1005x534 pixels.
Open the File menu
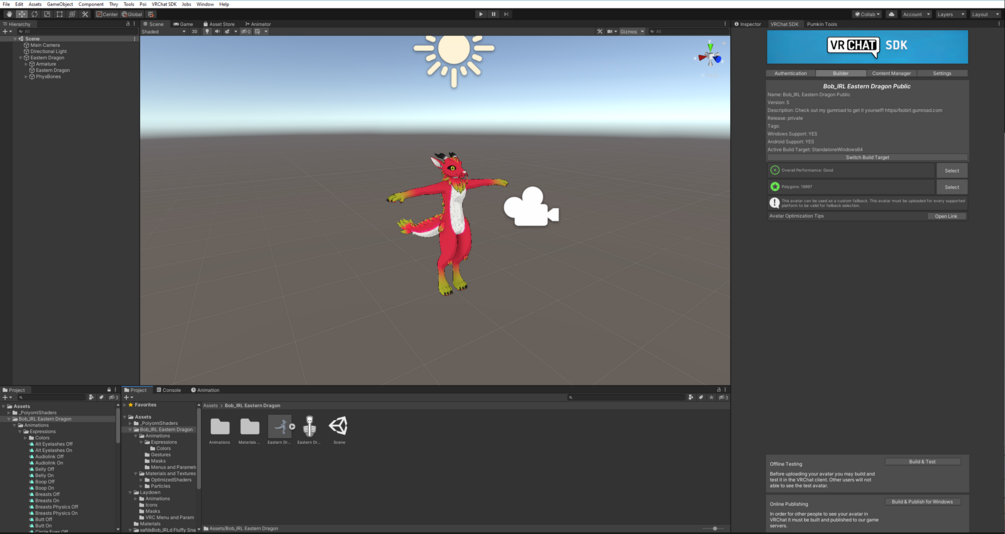tap(6, 4)
